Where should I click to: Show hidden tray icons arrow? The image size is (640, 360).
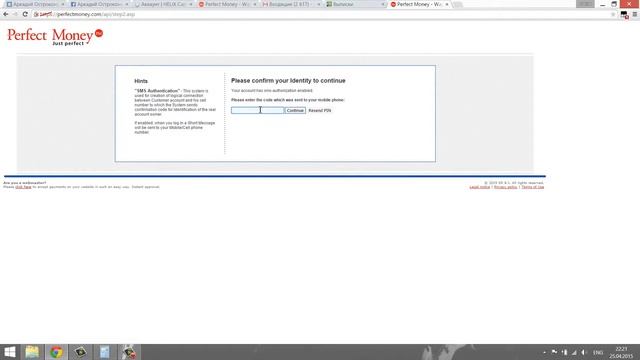pyautogui.click(x=544, y=352)
